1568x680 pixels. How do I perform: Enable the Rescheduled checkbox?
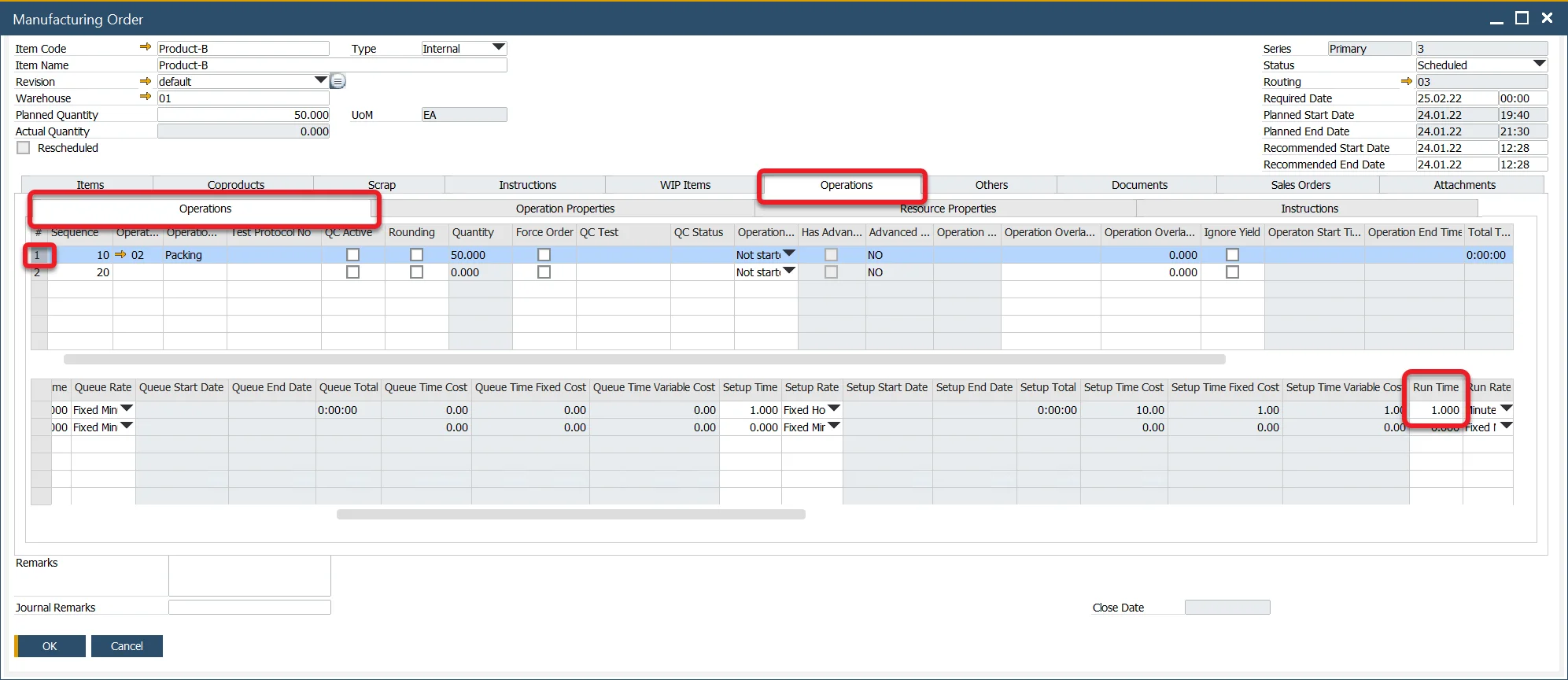[24, 148]
